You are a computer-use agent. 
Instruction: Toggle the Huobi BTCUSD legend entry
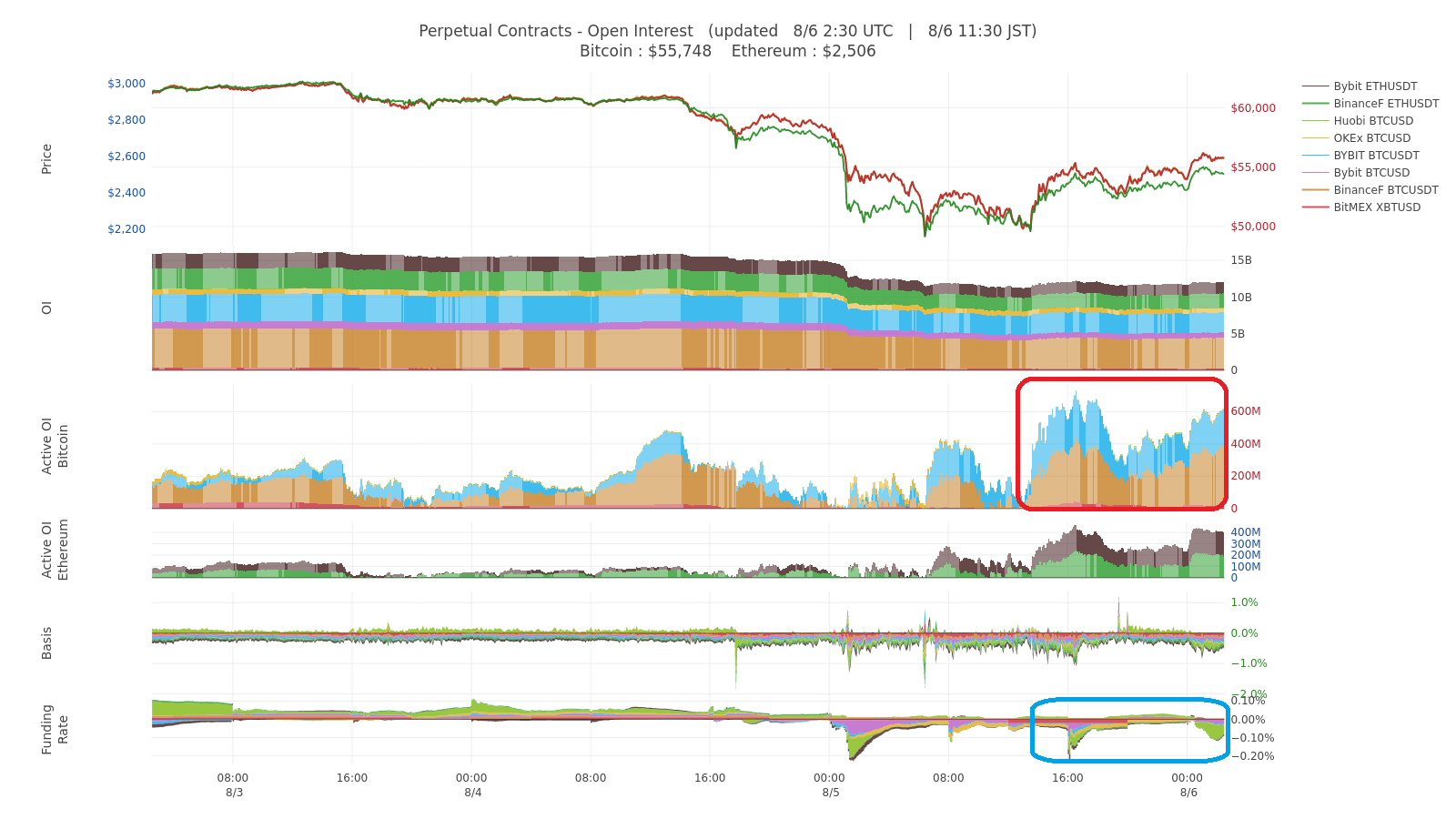[x=1372, y=120]
